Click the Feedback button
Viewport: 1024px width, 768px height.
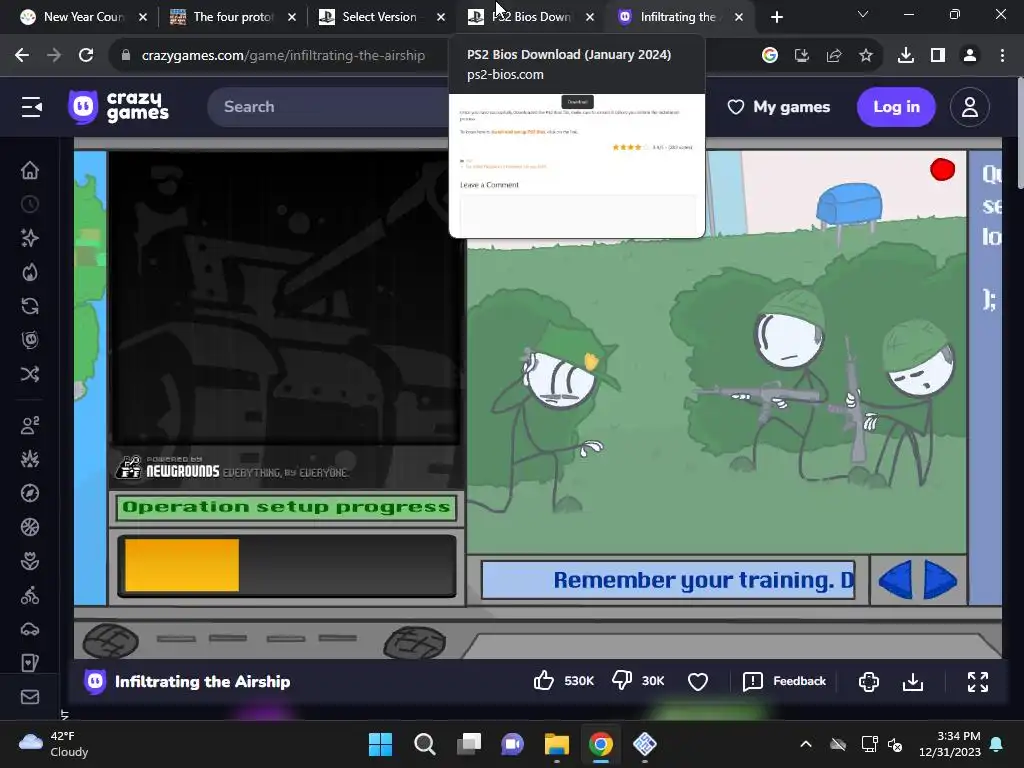point(784,681)
